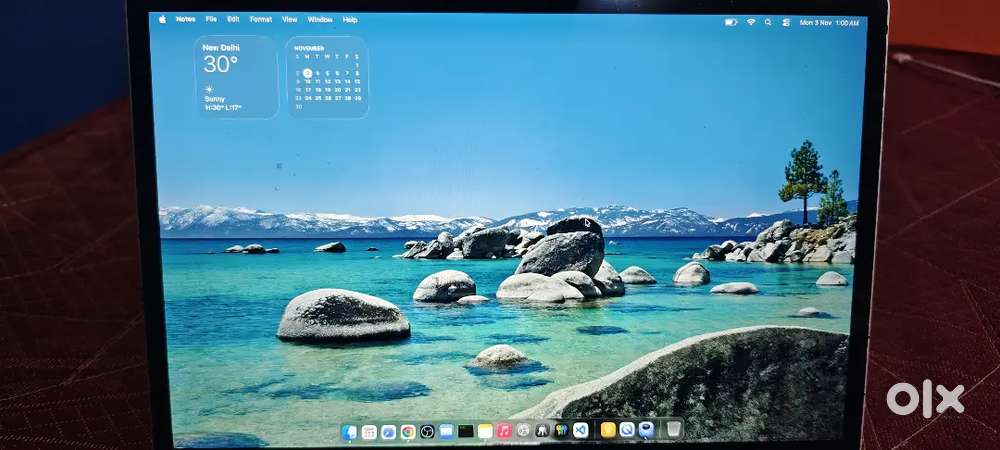This screenshot has width=1000, height=450.
Task: Open Control Center in menu bar
Action: [785, 21]
